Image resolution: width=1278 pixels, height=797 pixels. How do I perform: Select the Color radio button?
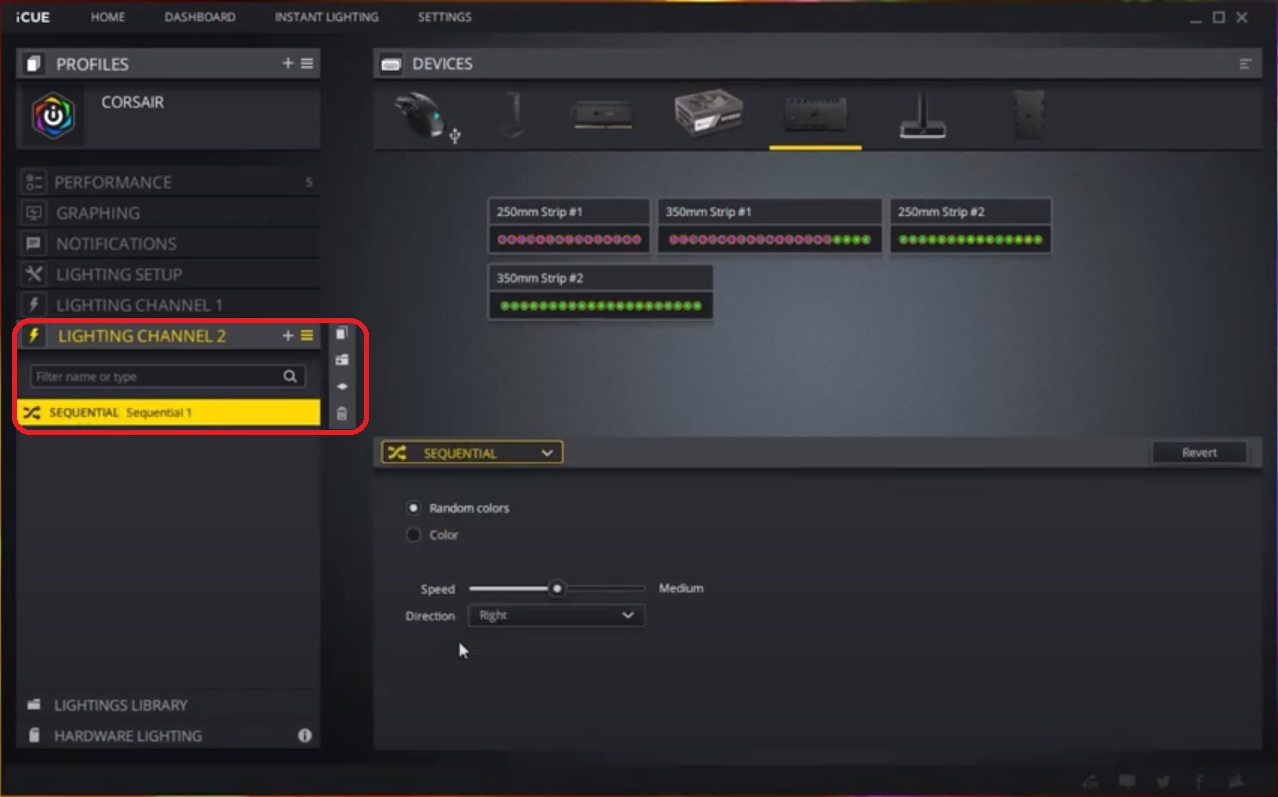[414, 535]
